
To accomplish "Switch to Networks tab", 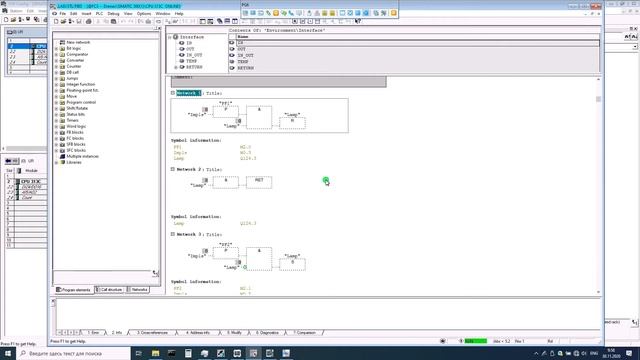I will [137, 290].
